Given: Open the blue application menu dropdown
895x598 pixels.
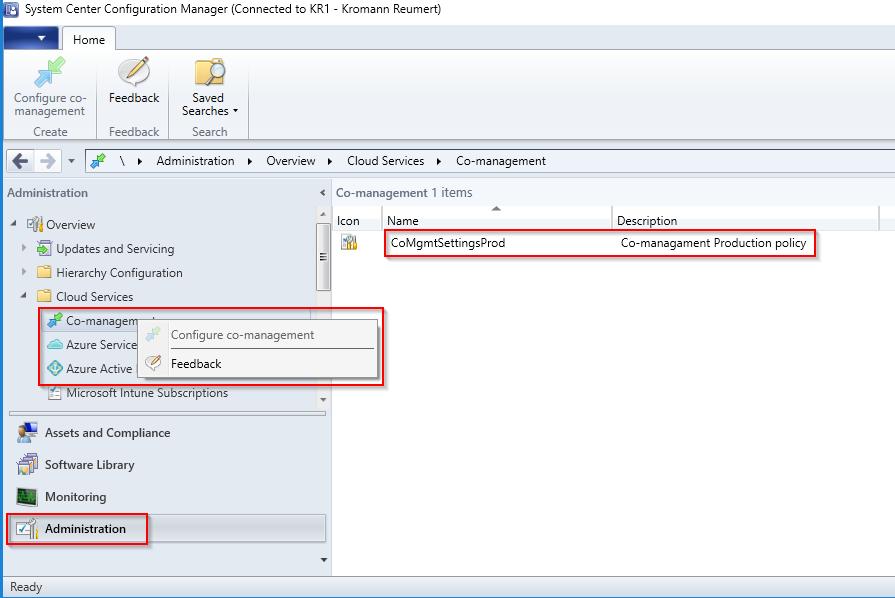Looking at the screenshot, I should pyautogui.click(x=31, y=38).
